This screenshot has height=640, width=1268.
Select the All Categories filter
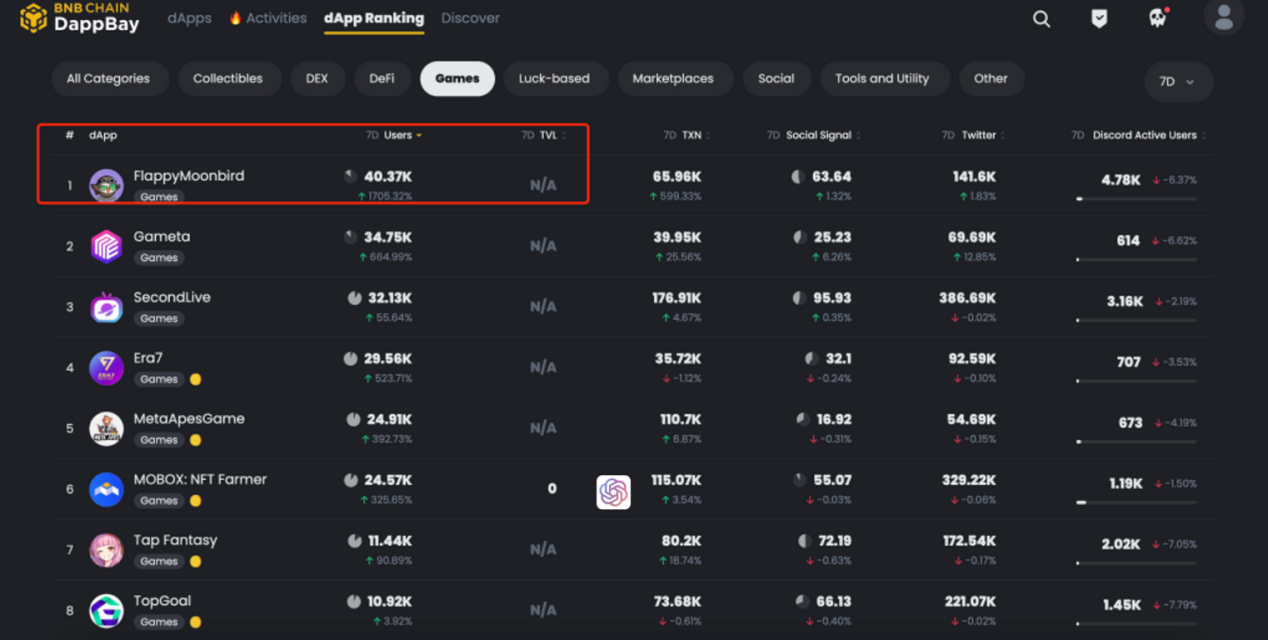108,79
